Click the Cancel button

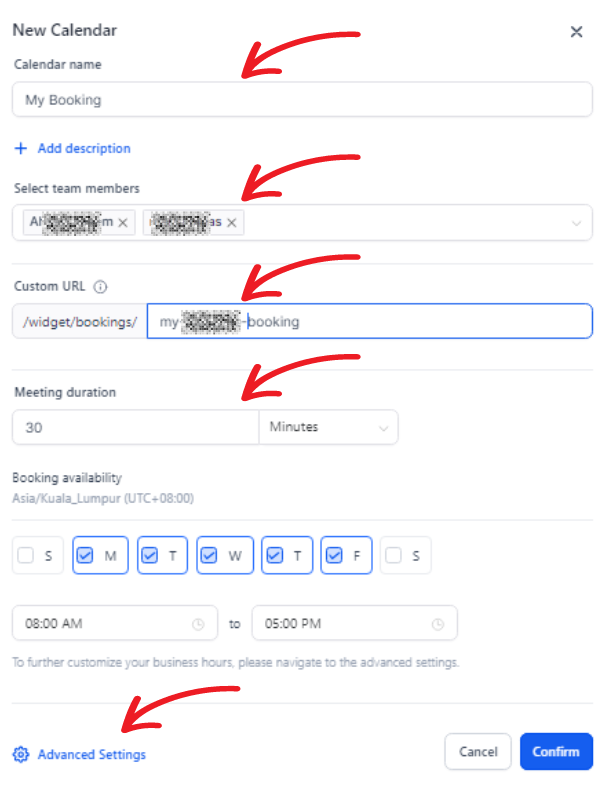pyautogui.click(x=478, y=751)
